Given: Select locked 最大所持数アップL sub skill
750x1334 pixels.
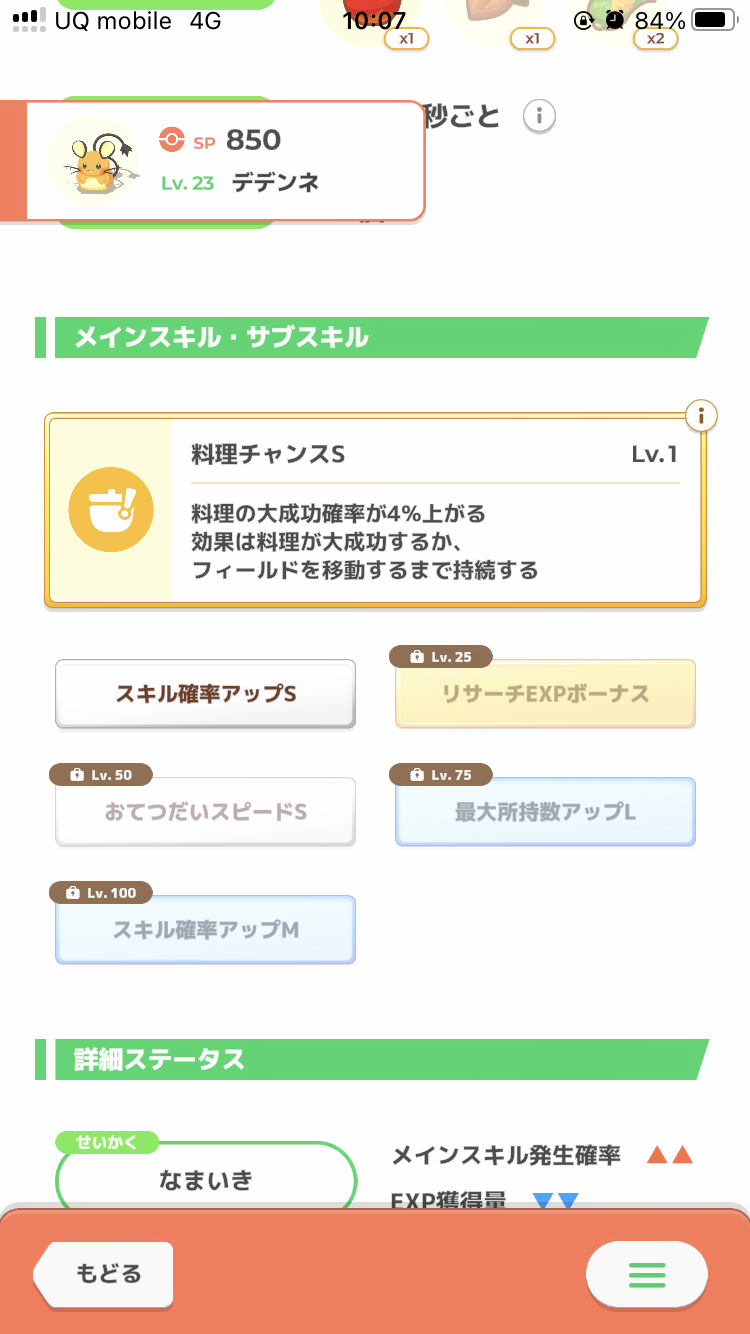Looking at the screenshot, I should (545, 812).
